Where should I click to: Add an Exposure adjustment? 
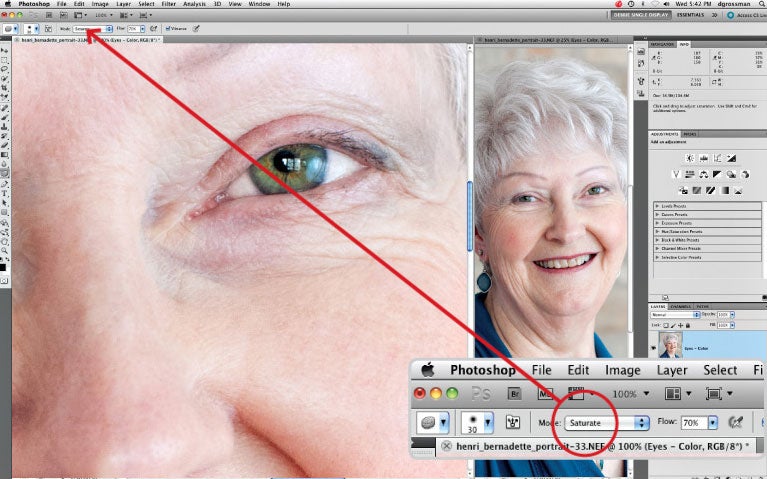coord(731,158)
